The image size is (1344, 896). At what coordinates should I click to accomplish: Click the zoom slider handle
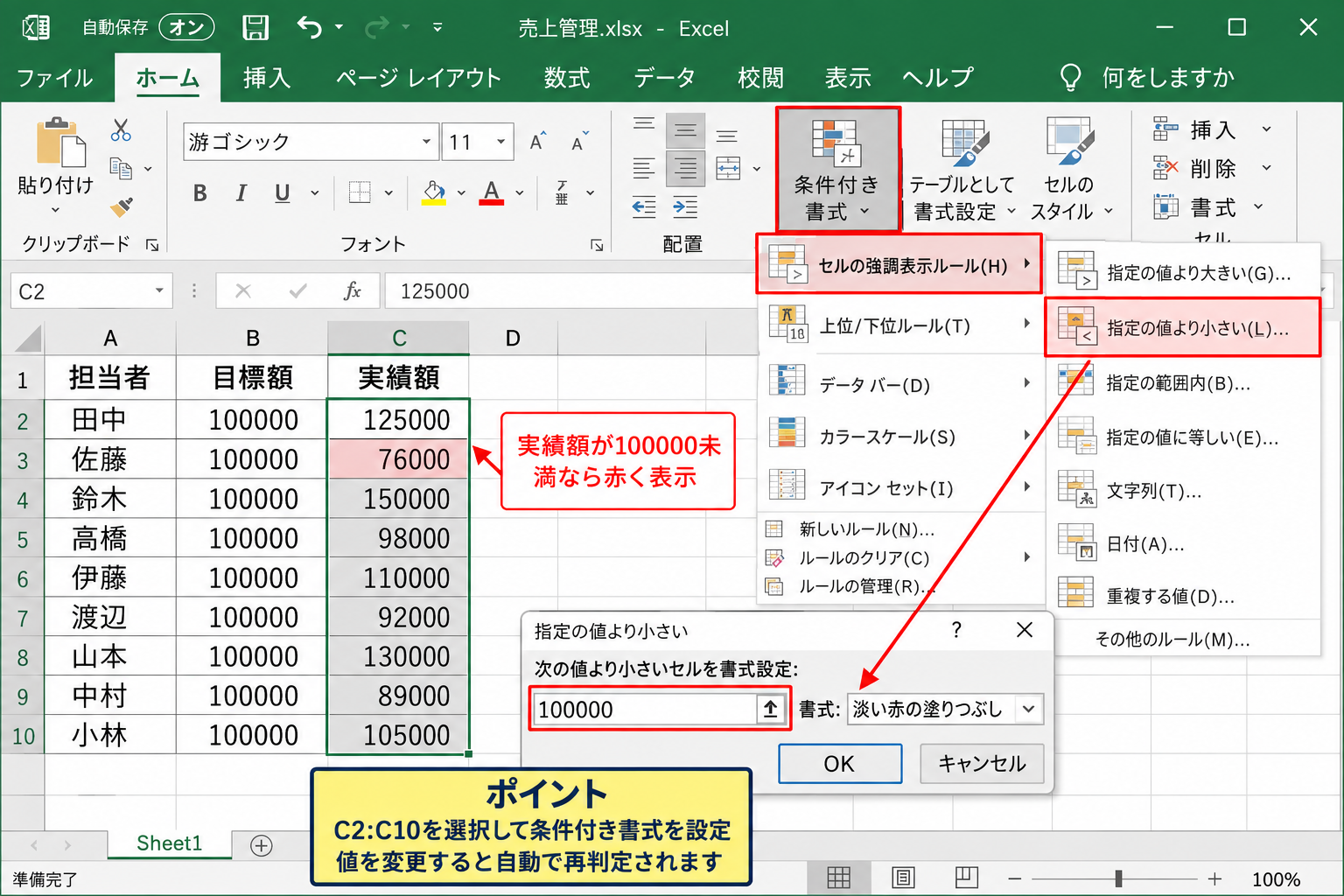click(x=1118, y=878)
